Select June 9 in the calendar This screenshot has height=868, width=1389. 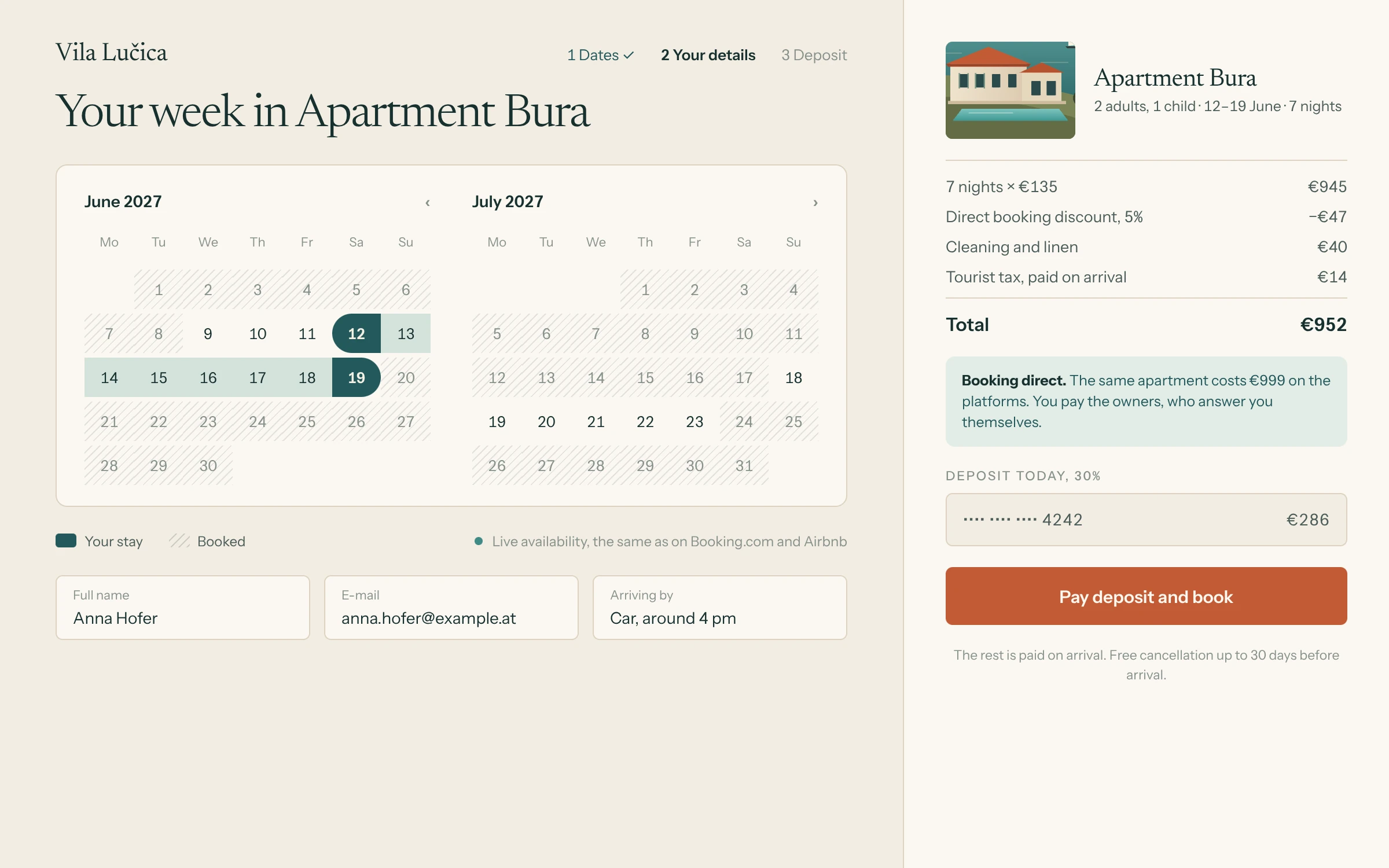coord(208,333)
